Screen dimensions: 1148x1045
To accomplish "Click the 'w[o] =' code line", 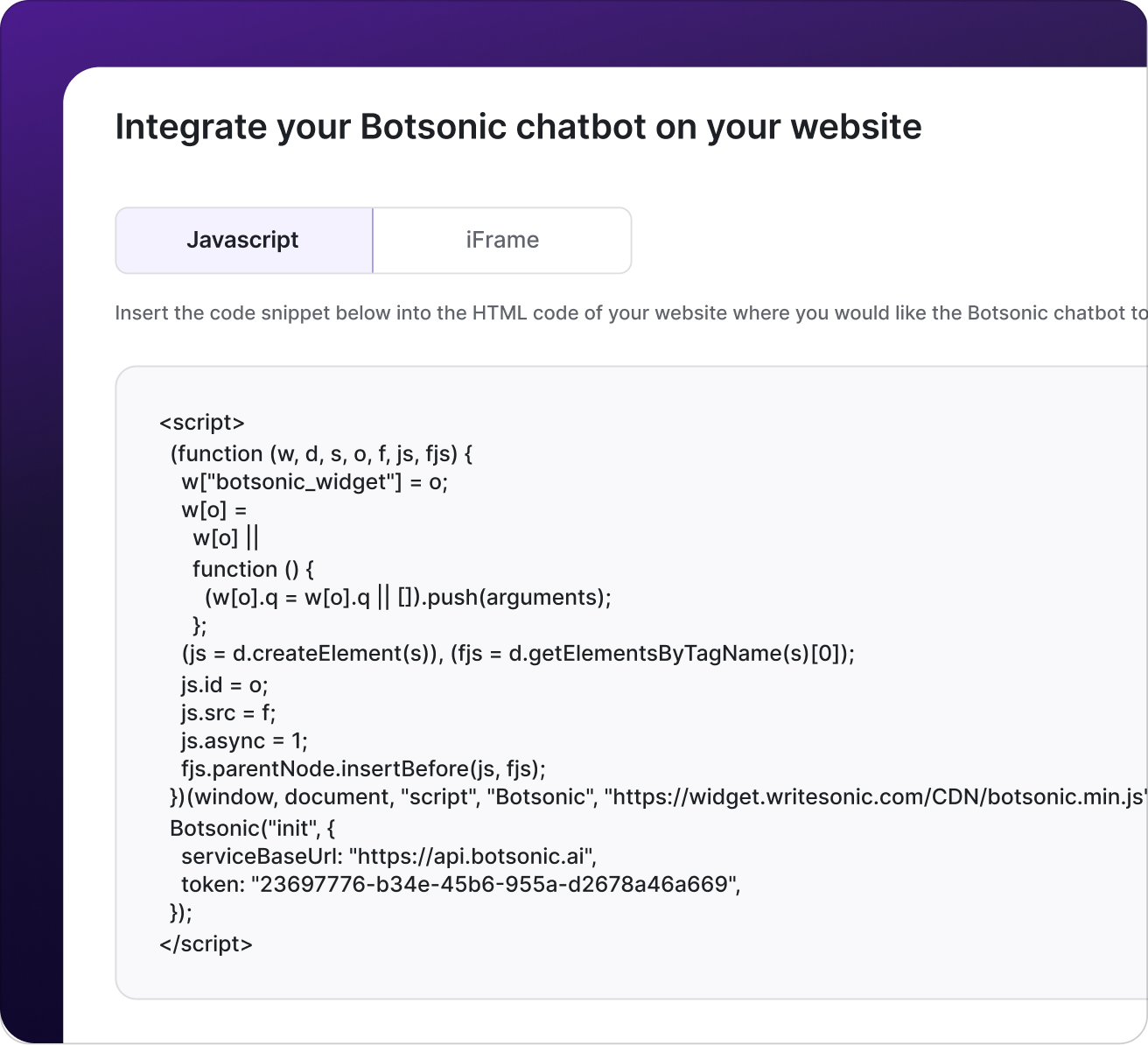I will click(214, 509).
